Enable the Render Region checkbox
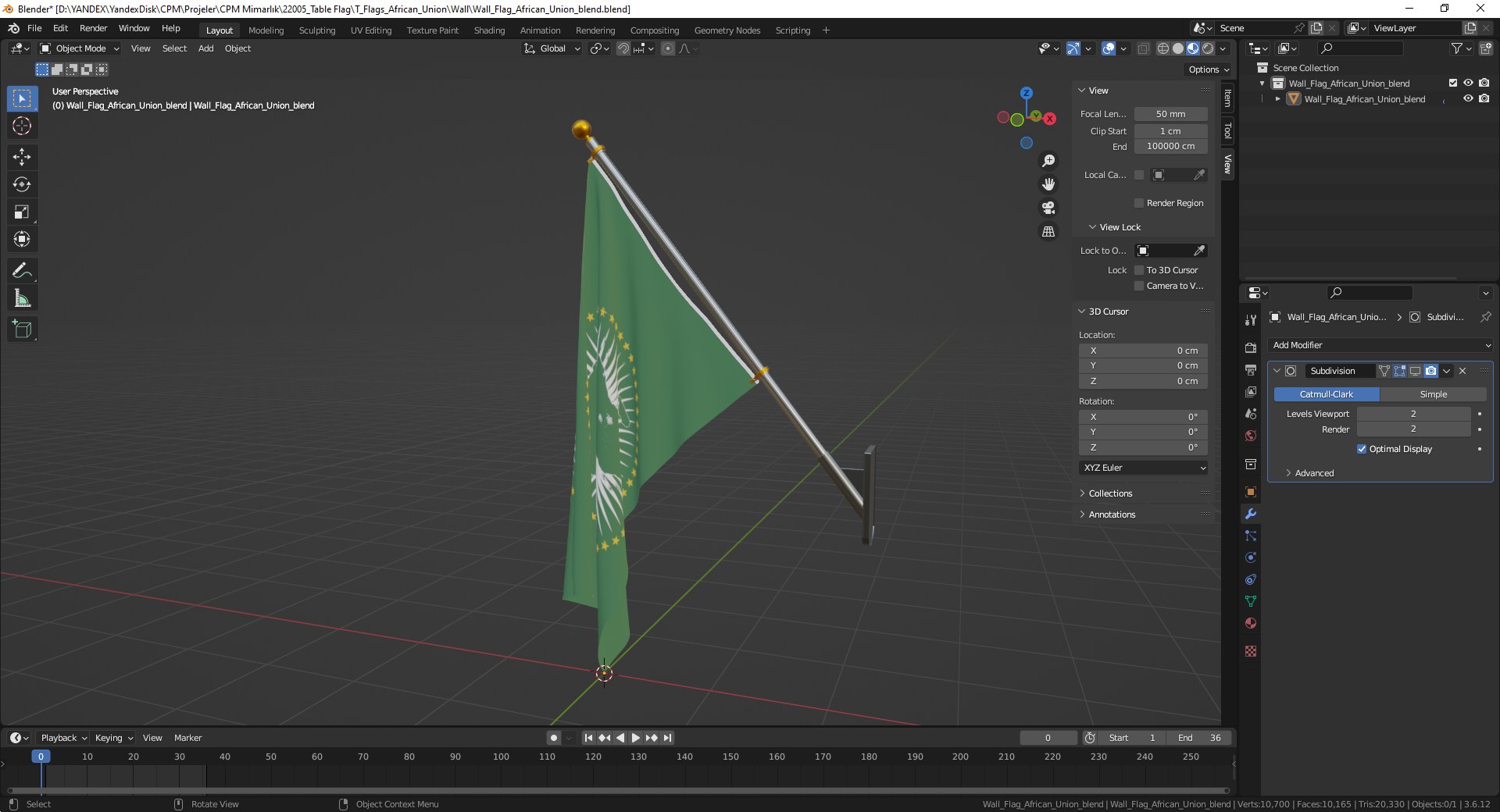This screenshot has height=812, width=1500. [x=1139, y=203]
